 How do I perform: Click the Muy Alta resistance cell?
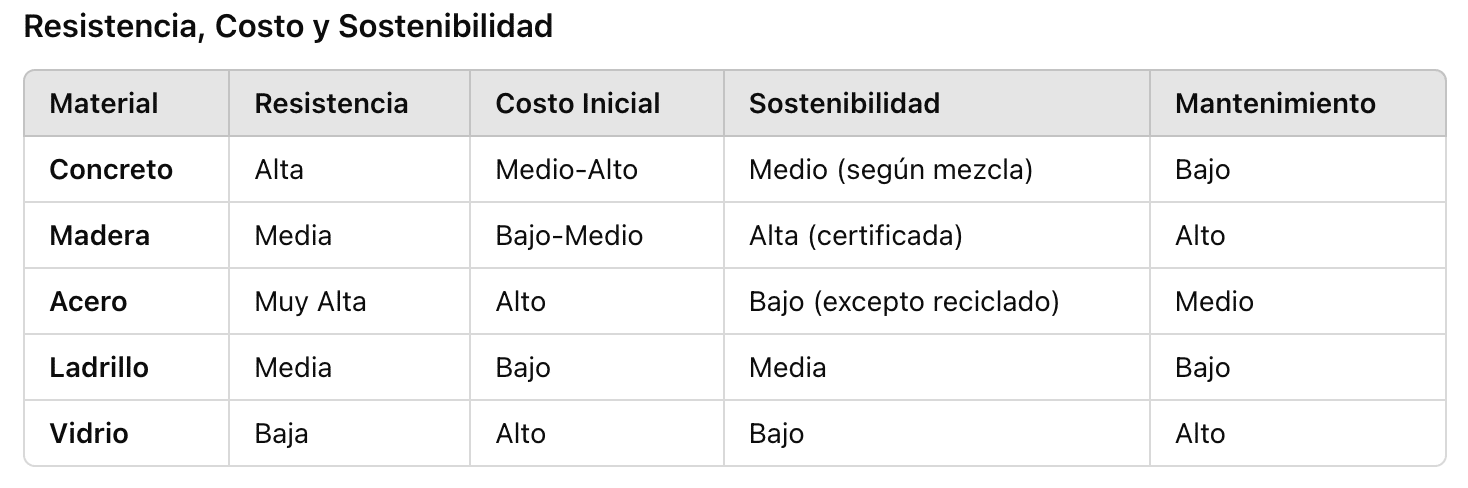[x=310, y=302]
